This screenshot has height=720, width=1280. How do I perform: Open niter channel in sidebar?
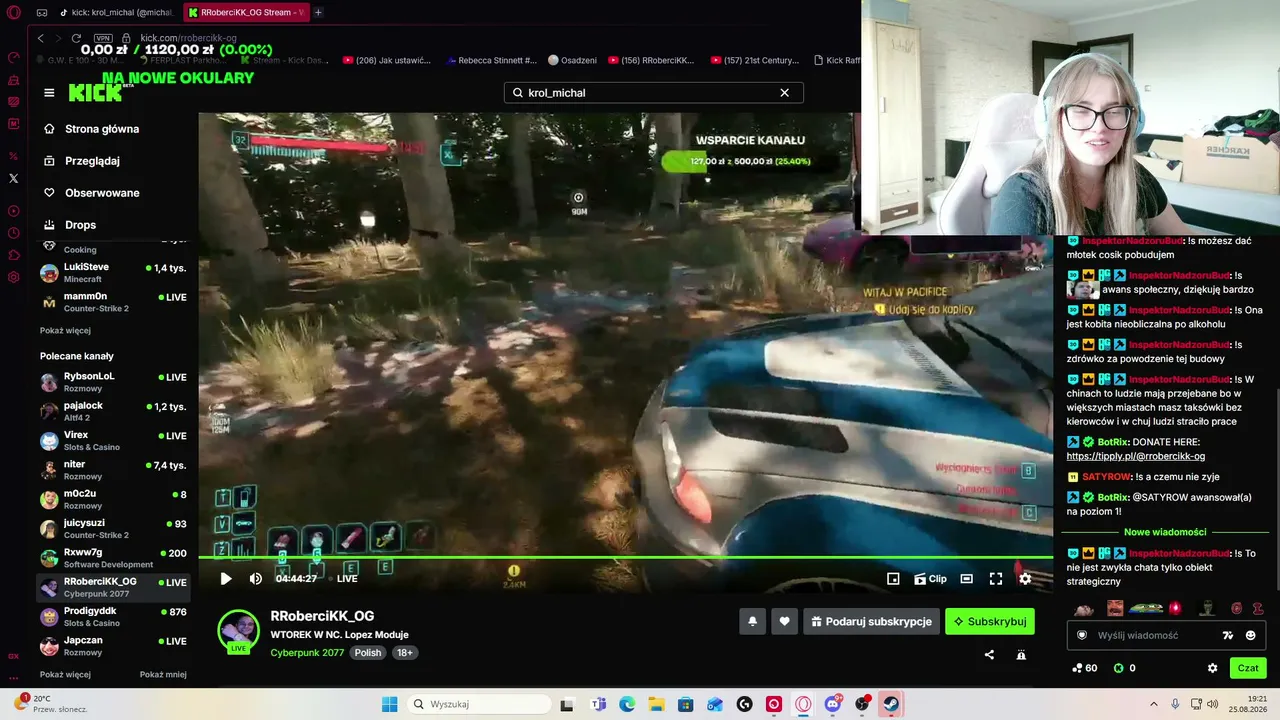113,470
